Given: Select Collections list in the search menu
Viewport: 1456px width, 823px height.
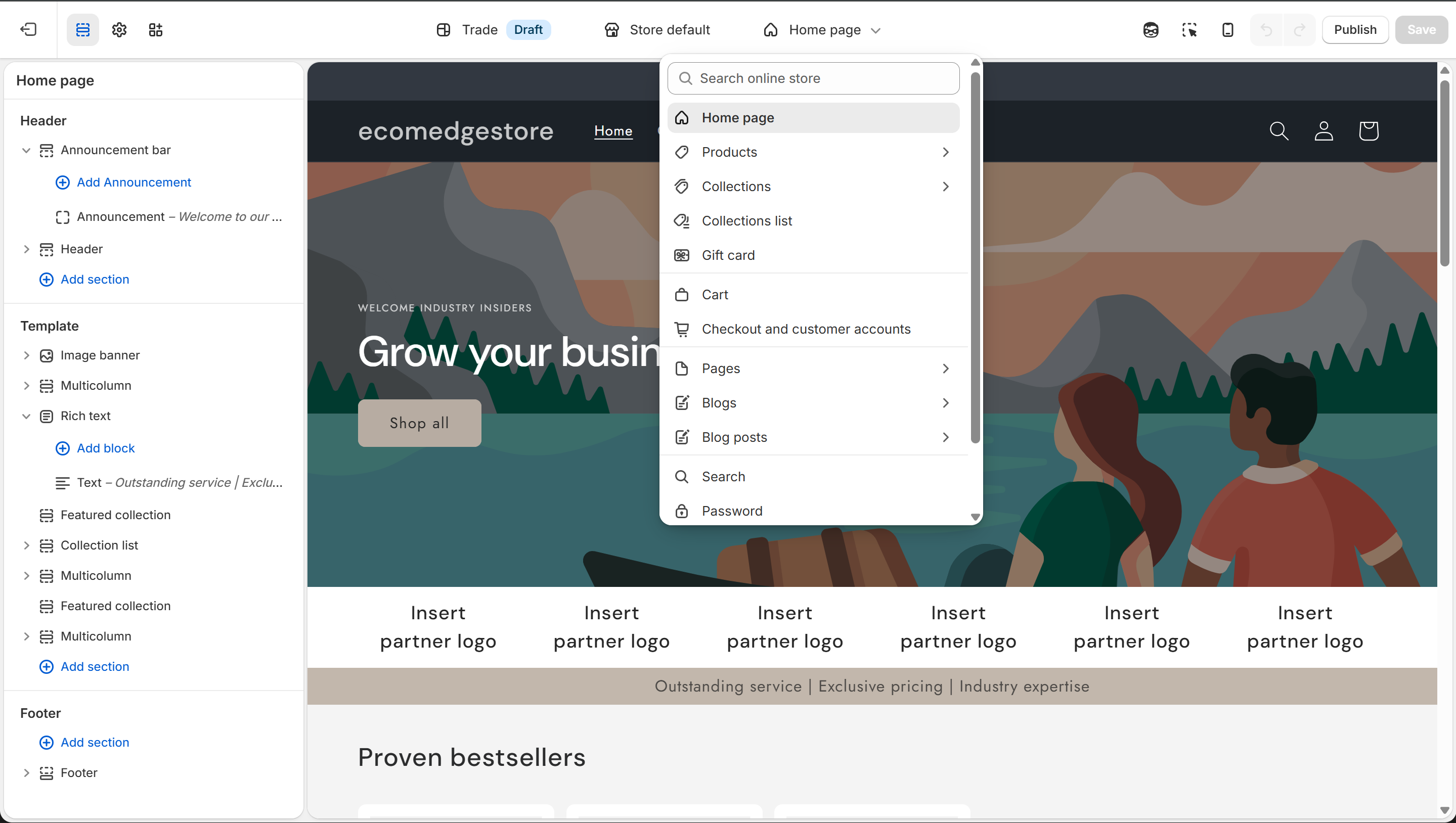Looking at the screenshot, I should coord(747,220).
